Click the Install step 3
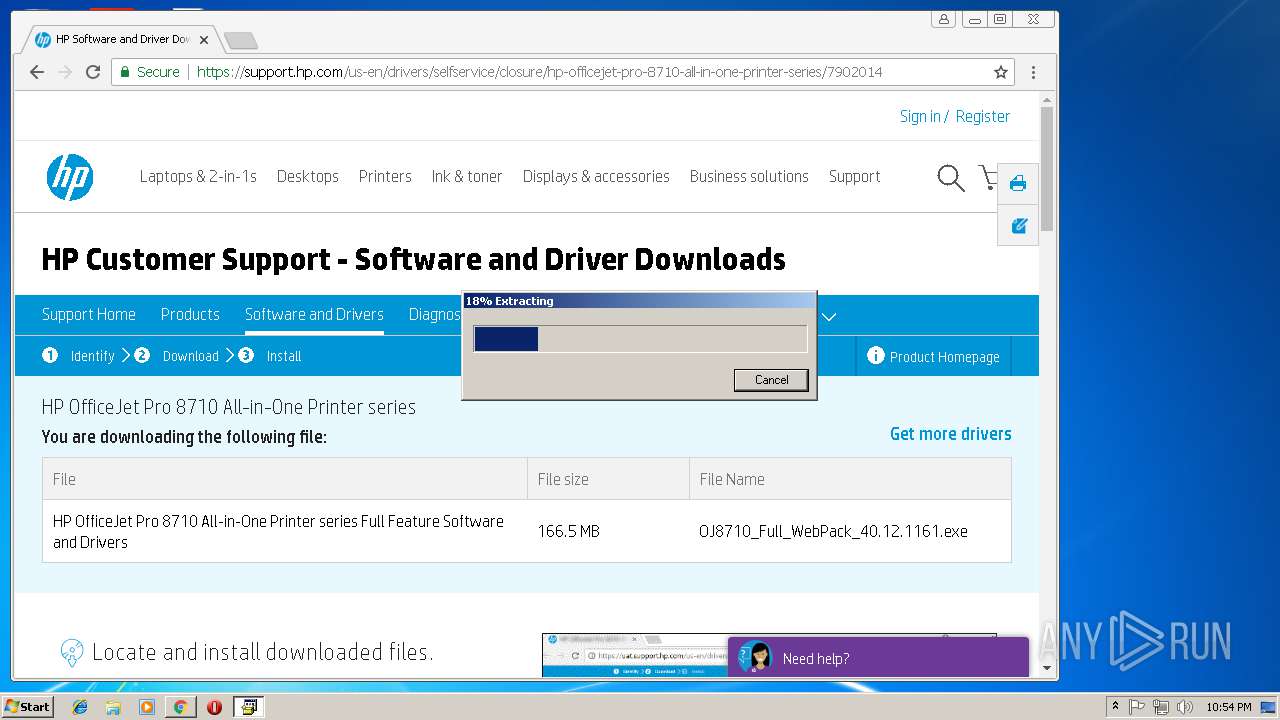The image size is (1280, 720). point(270,356)
